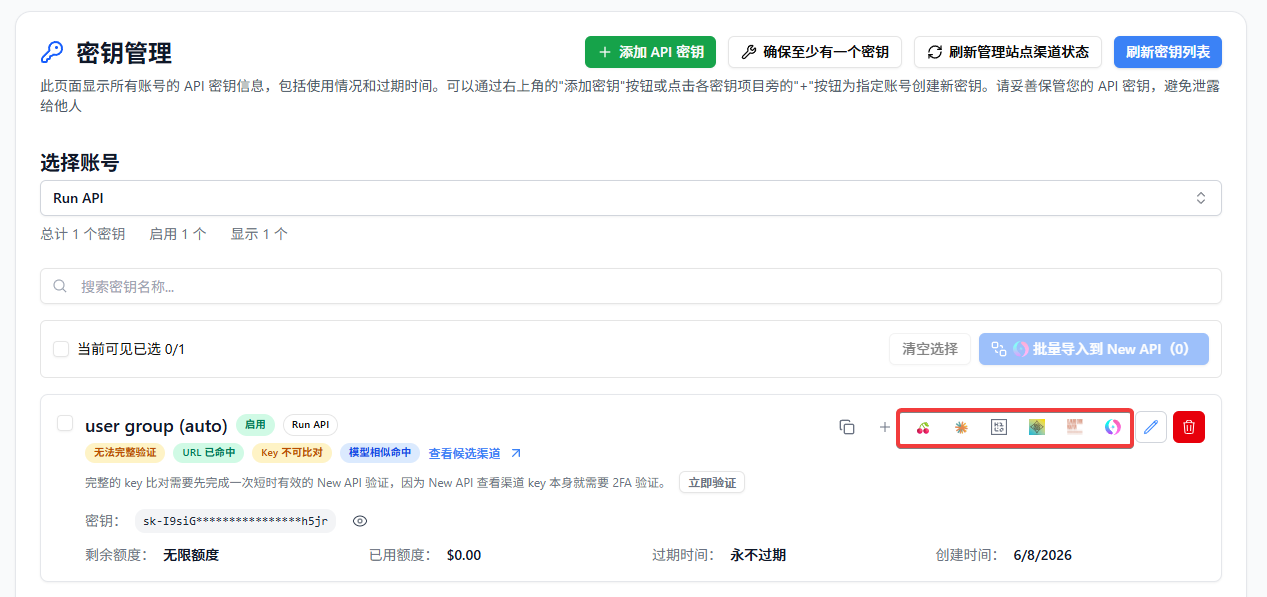Click the 立即验证 button

click(712, 483)
